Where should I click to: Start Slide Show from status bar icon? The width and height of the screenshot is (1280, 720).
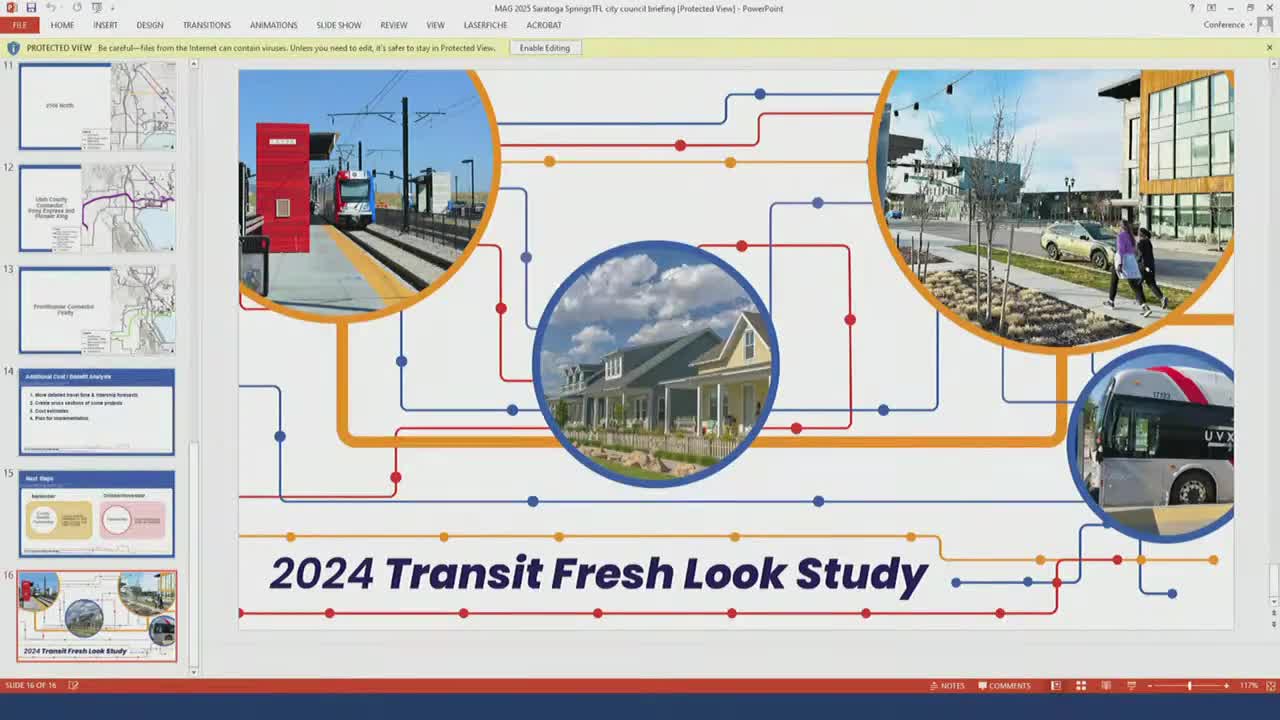[1131, 686]
